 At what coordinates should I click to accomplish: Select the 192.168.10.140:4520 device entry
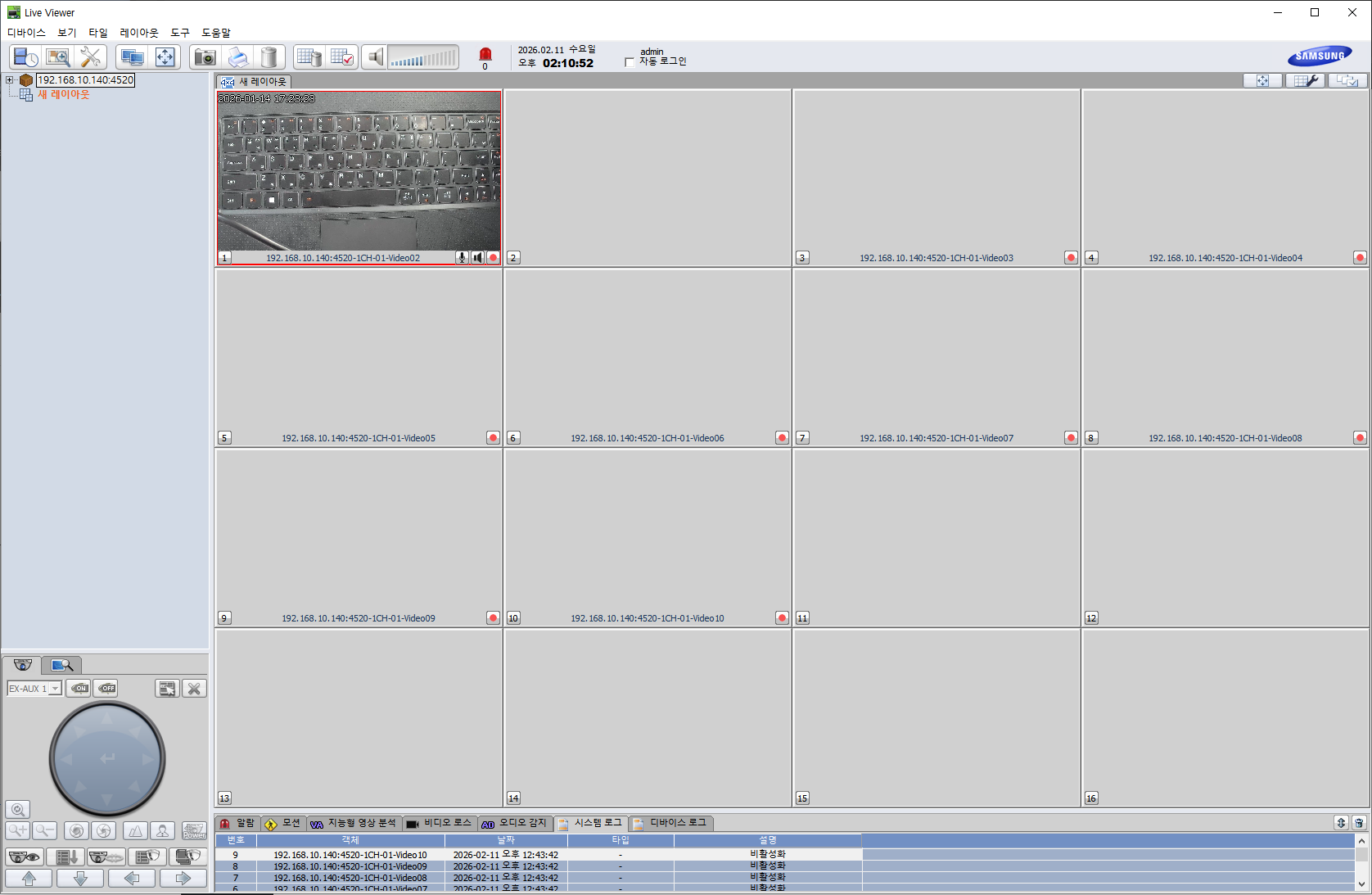[x=85, y=80]
